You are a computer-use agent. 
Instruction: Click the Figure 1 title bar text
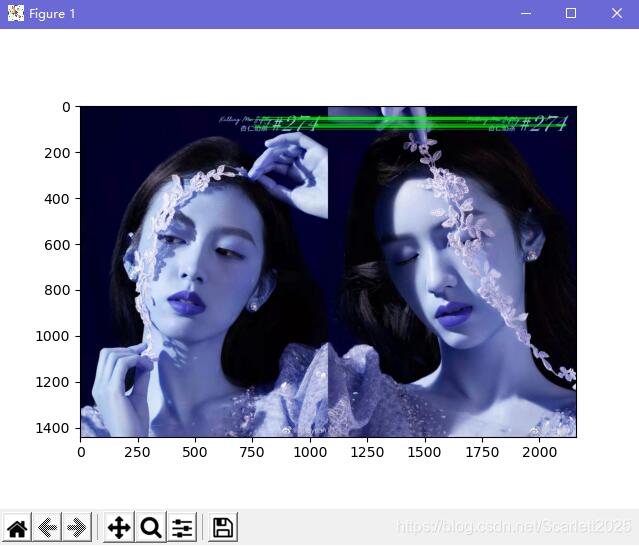tap(52, 14)
